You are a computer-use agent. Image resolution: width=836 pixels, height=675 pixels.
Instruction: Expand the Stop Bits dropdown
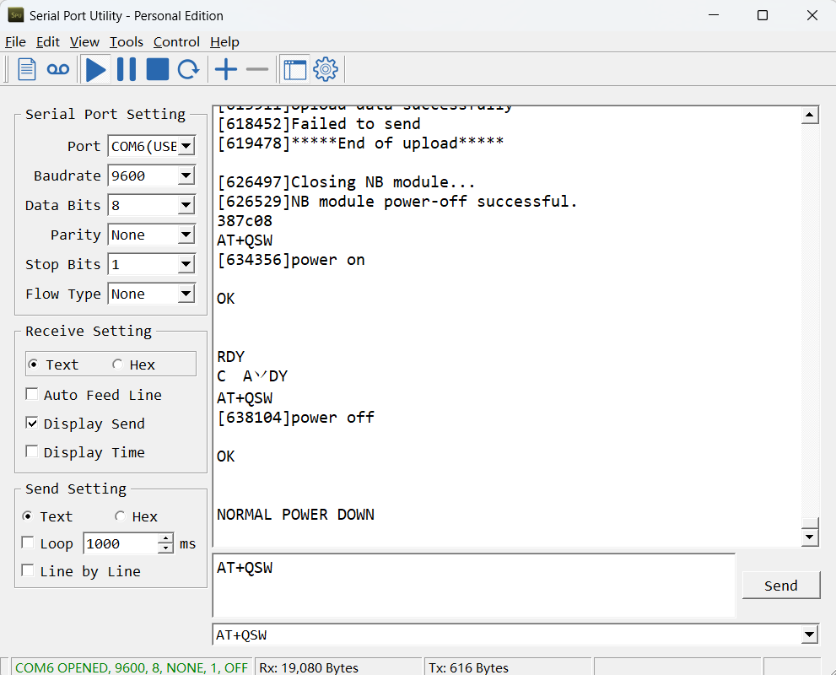186,264
